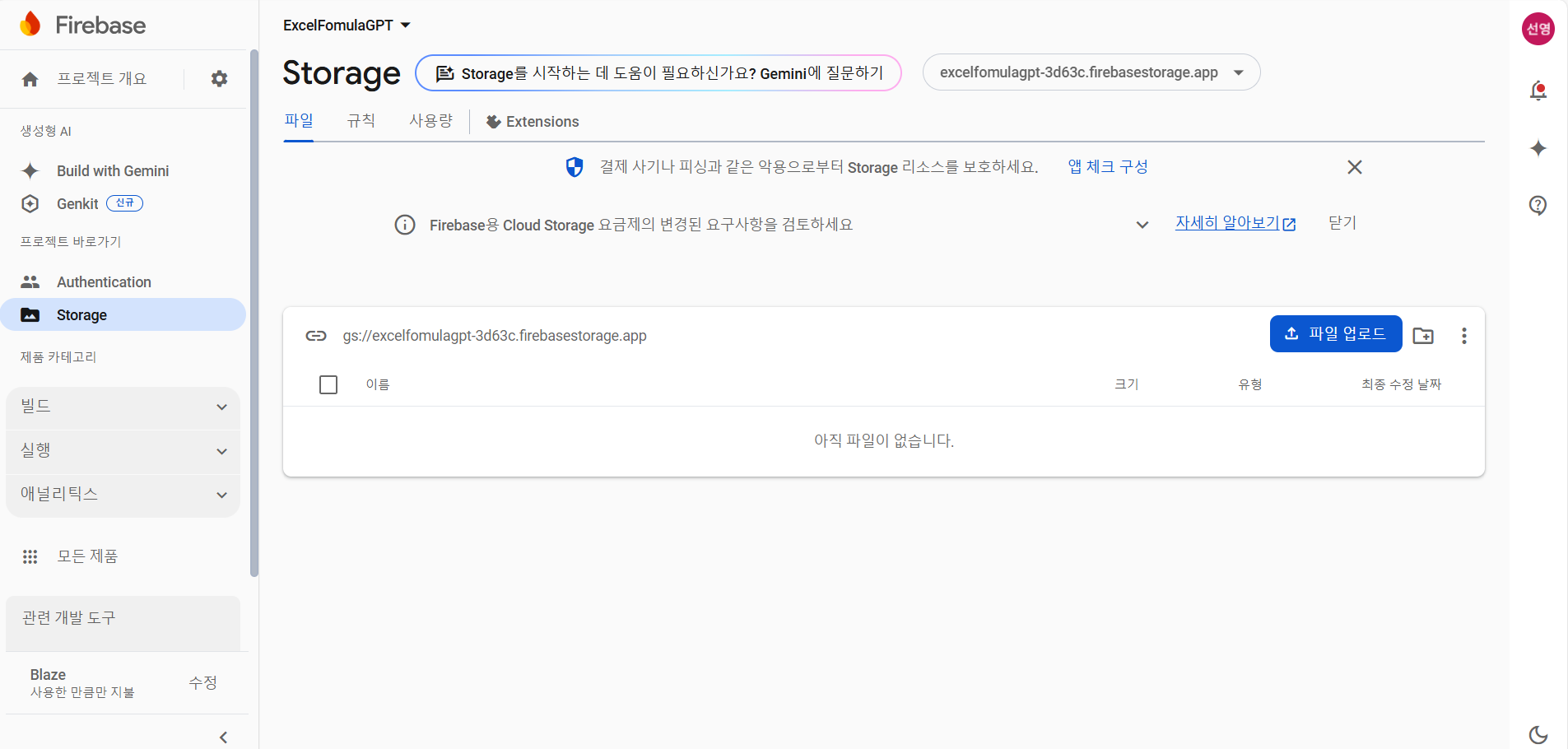
Task: Click the gs://excelfomulagpt bucket path
Action: [495, 336]
